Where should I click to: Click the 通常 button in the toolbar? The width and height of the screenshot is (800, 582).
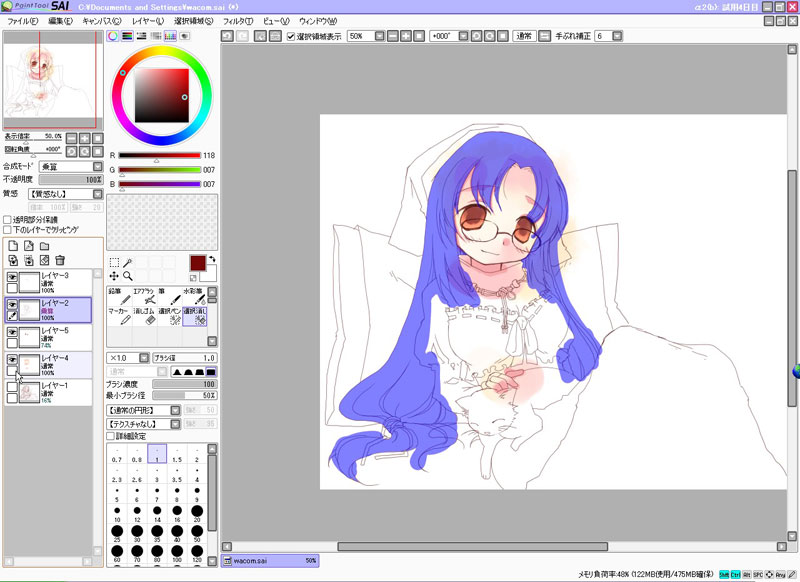pyautogui.click(x=524, y=36)
